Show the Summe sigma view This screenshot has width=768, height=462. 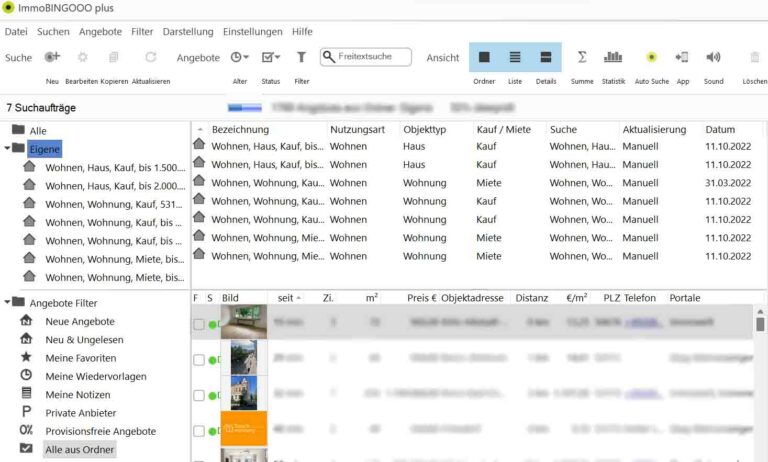[x=582, y=58]
